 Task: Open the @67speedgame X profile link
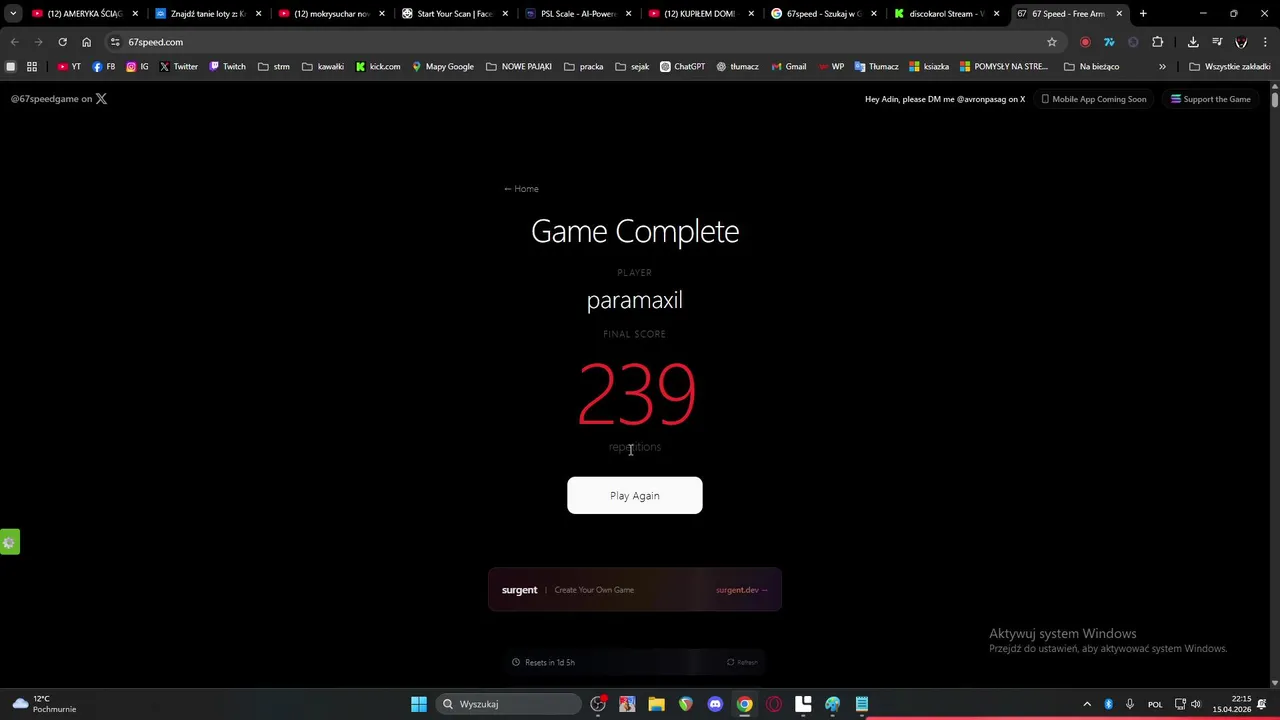pyautogui.click(x=59, y=98)
